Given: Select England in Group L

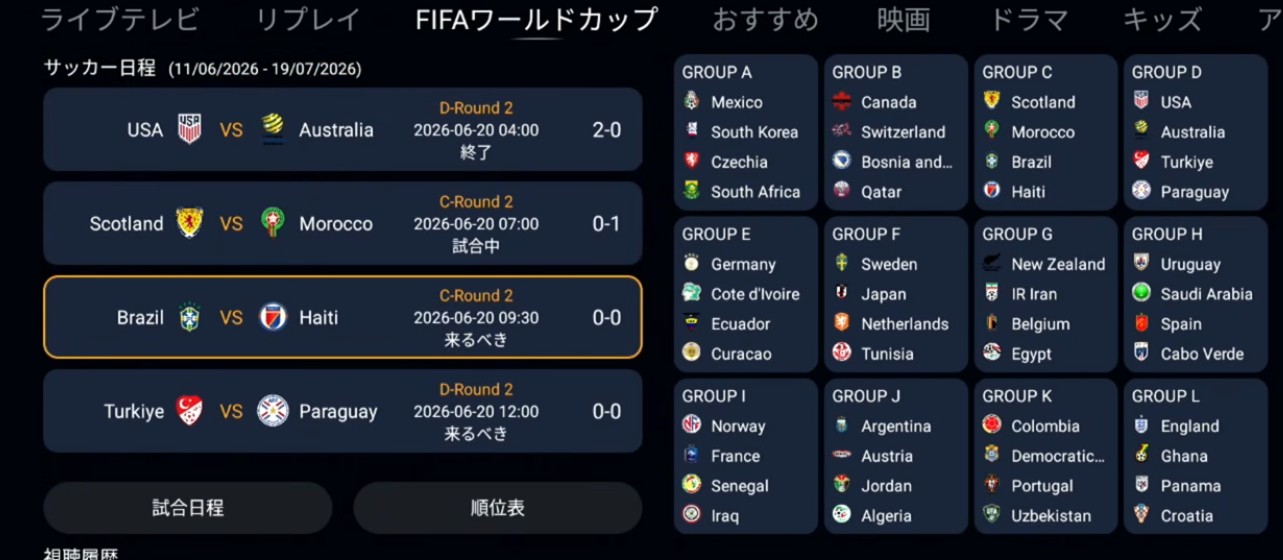Looking at the screenshot, I should tap(1189, 426).
